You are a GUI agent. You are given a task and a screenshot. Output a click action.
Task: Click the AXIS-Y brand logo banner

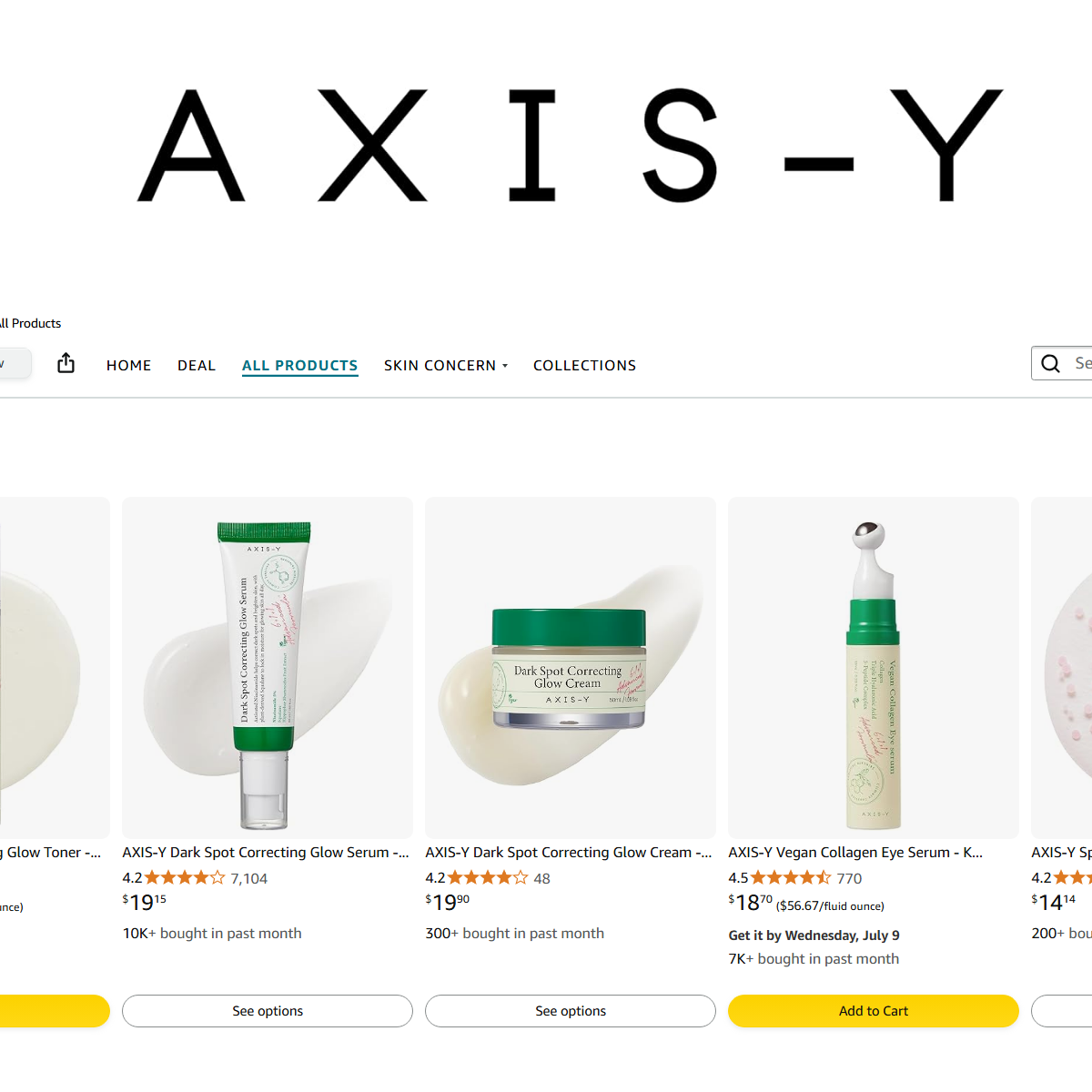(x=570, y=145)
